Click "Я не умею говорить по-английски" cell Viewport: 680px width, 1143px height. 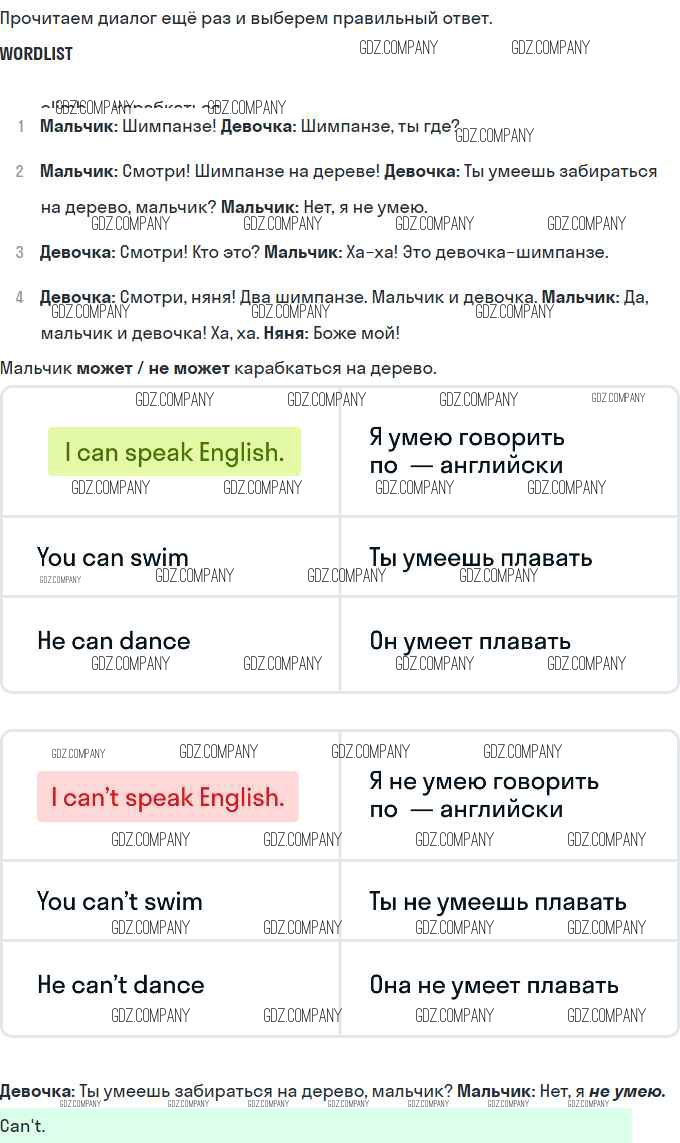(484, 795)
